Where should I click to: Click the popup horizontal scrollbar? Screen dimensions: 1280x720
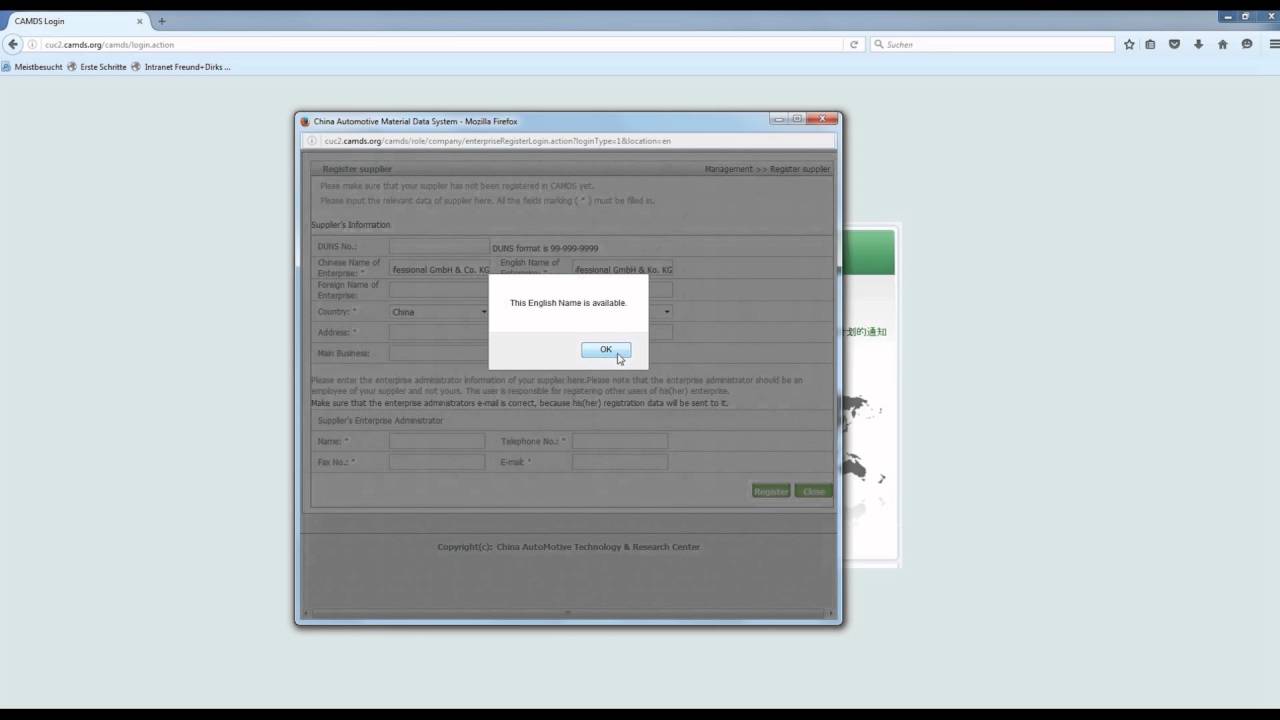tap(568, 613)
